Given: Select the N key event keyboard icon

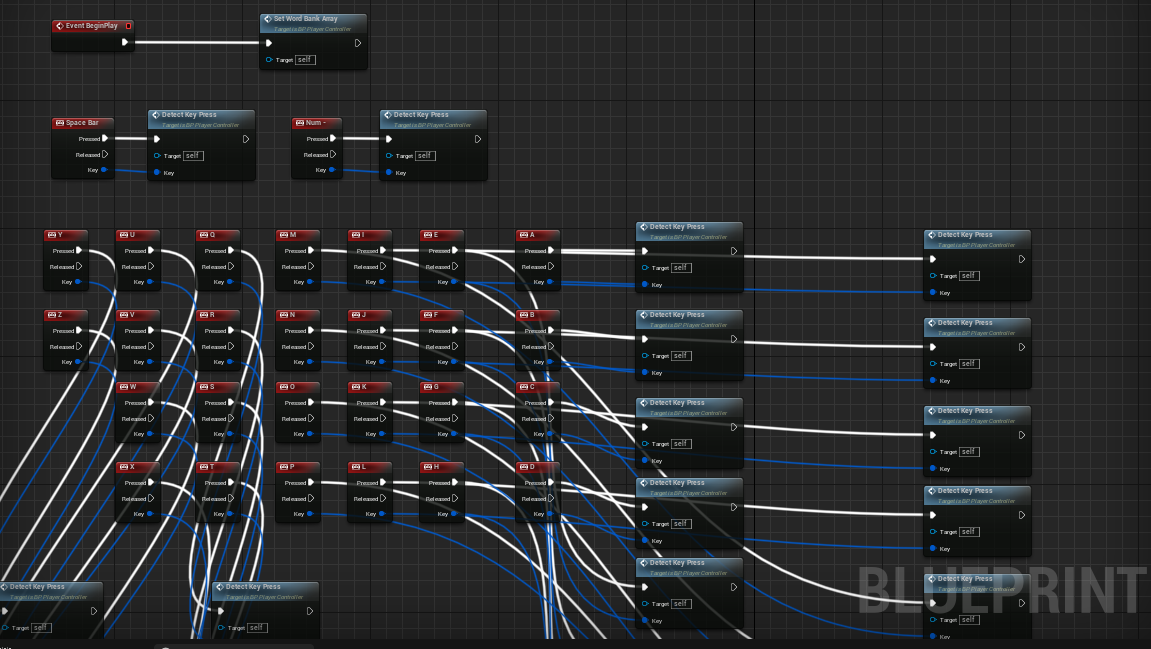Looking at the screenshot, I should click(283, 315).
